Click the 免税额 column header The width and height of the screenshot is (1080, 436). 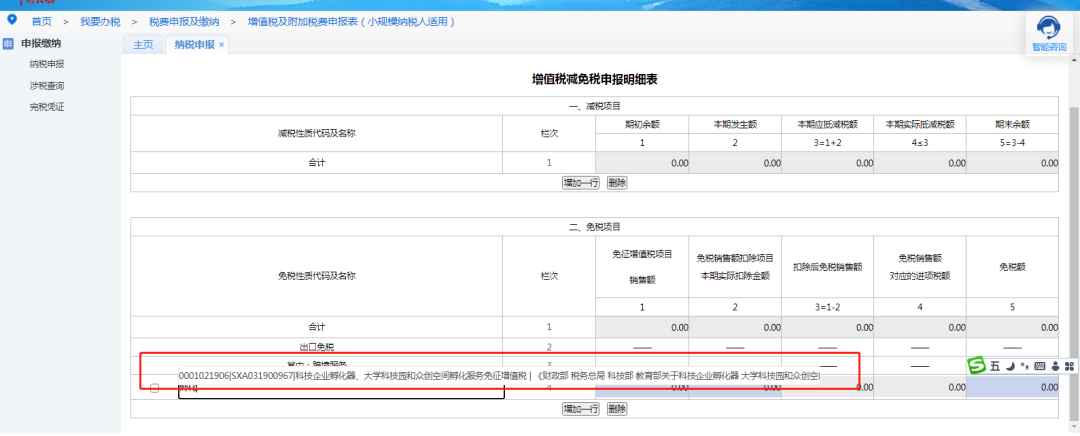tap(1012, 267)
